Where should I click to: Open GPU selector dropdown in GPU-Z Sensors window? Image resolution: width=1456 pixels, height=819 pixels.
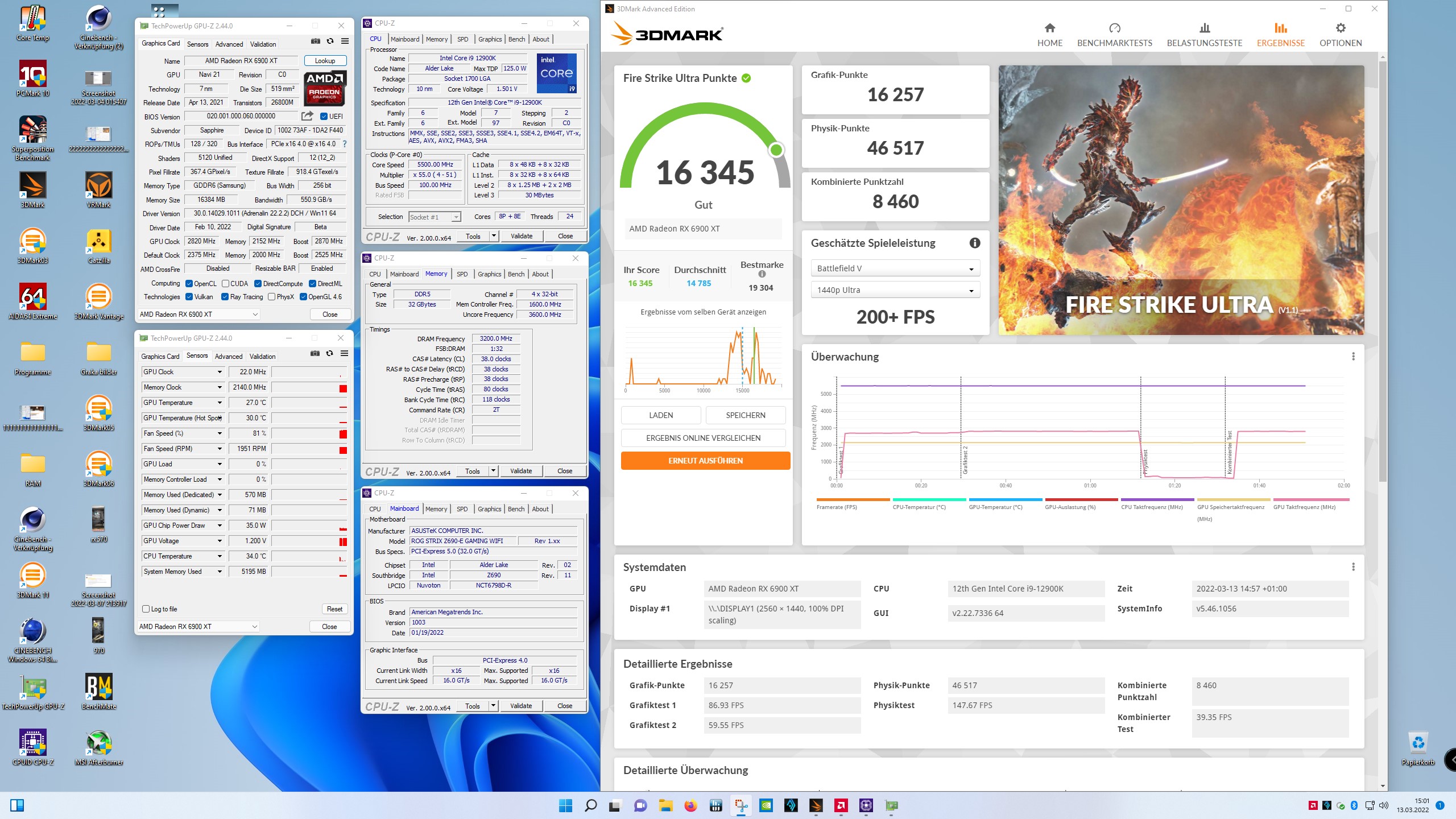point(198,627)
